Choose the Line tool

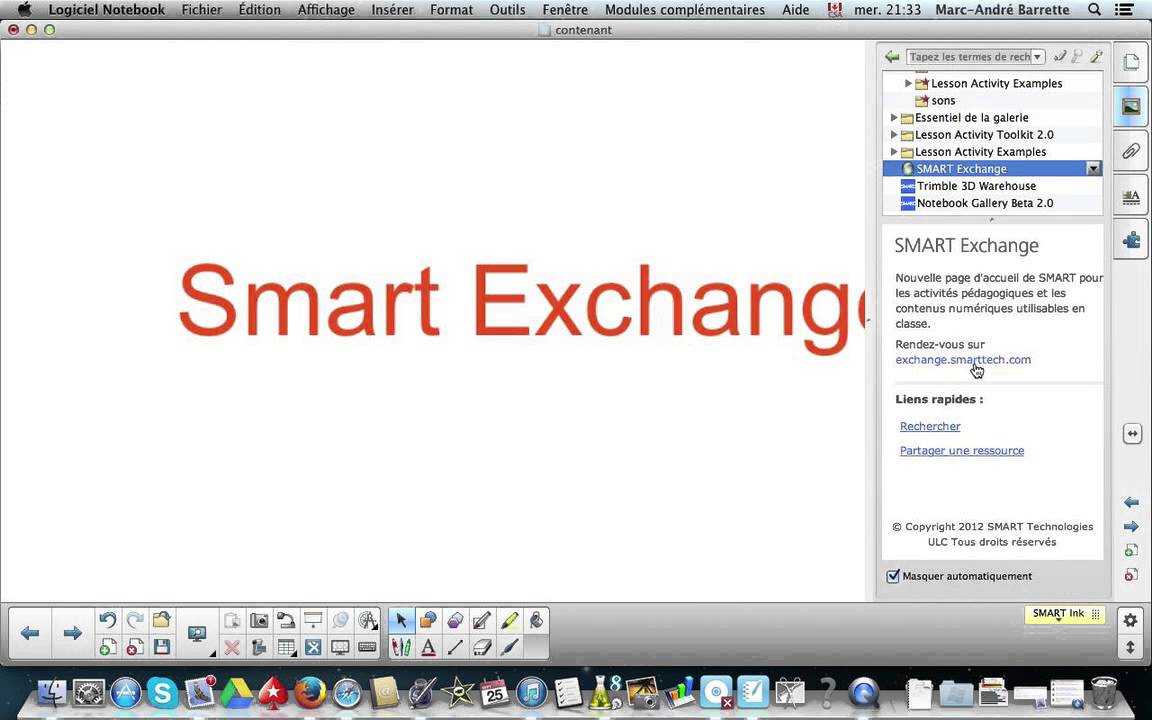[456, 647]
